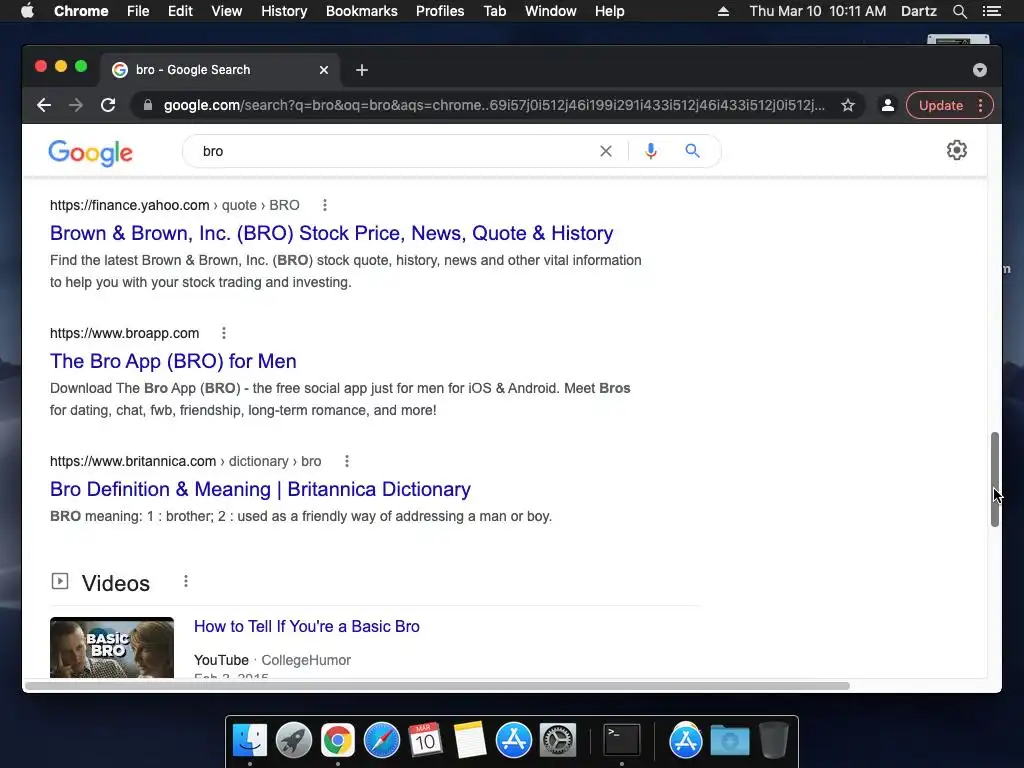Click the vertical scrollbar thumb
1024x768 pixels.
click(995, 479)
